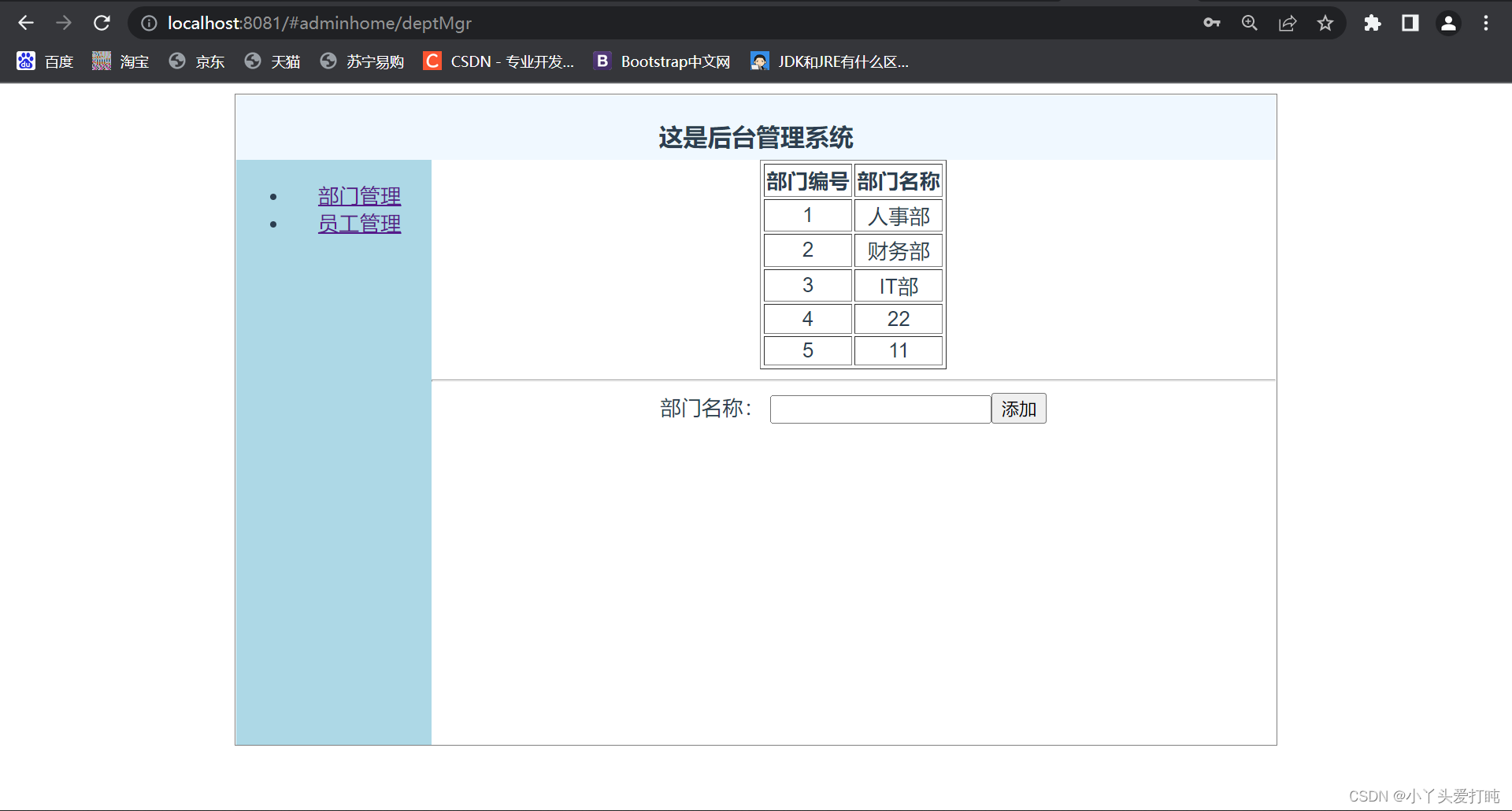
Task: Click the saved passwords key icon
Action: point(1212,23)
